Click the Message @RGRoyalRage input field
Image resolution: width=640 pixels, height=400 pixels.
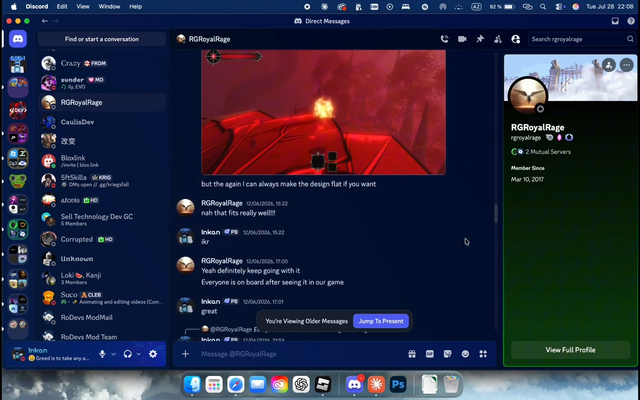pos(300,354)
